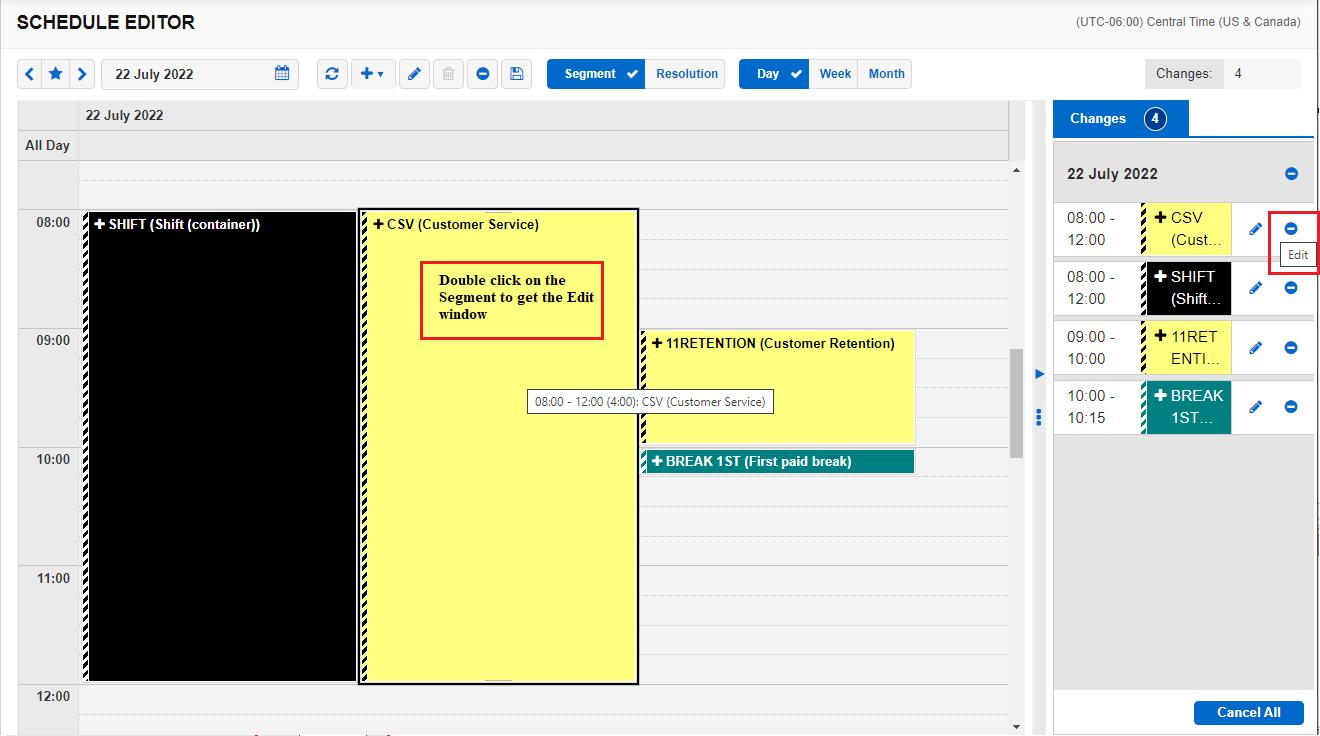The height and width of the screenshot is (736, 1320).
Task: Edit the CSV change entry with its pencil icon
Action: pos(1254,228)
